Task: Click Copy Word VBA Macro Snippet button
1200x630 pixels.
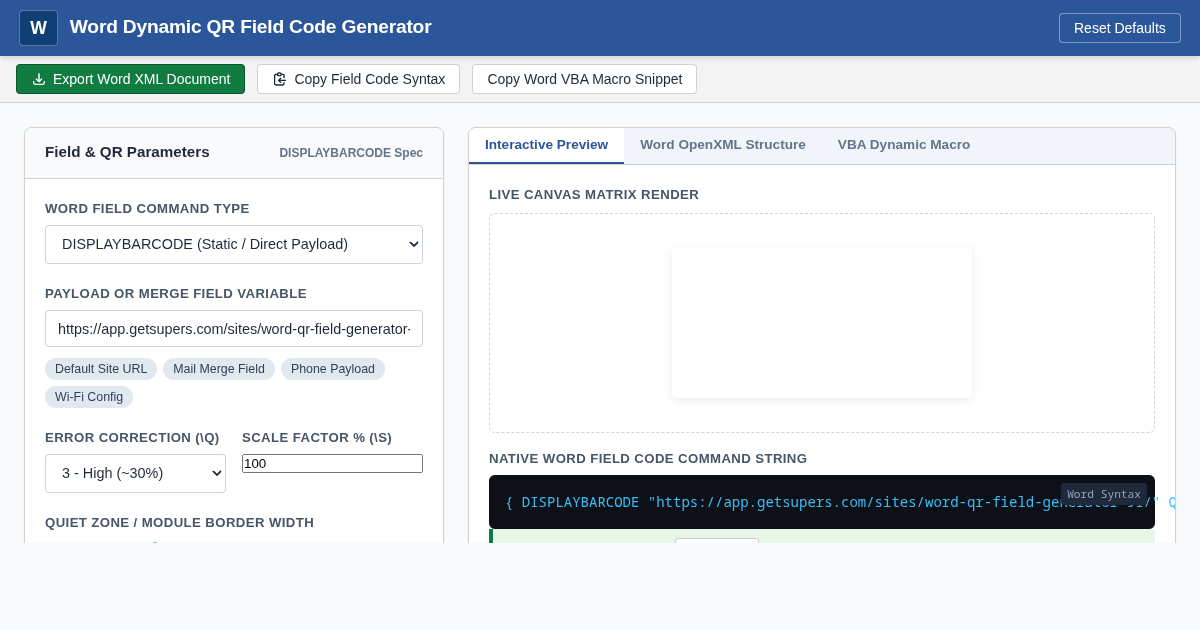Action: [584, 79]
